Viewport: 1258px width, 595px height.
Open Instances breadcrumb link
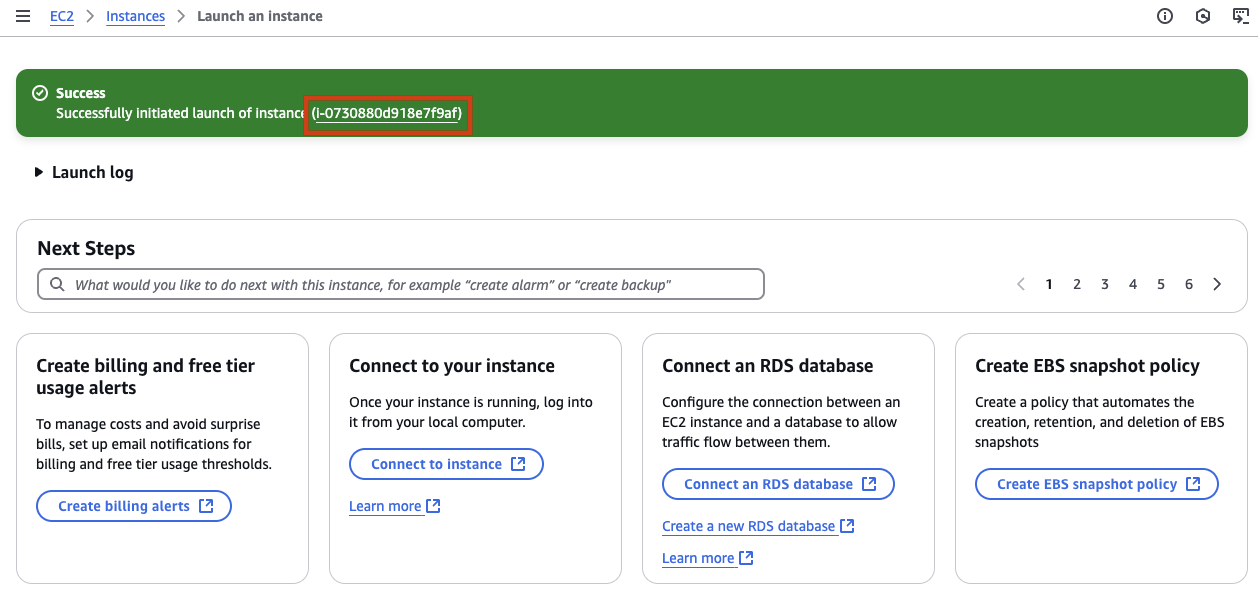135,16
